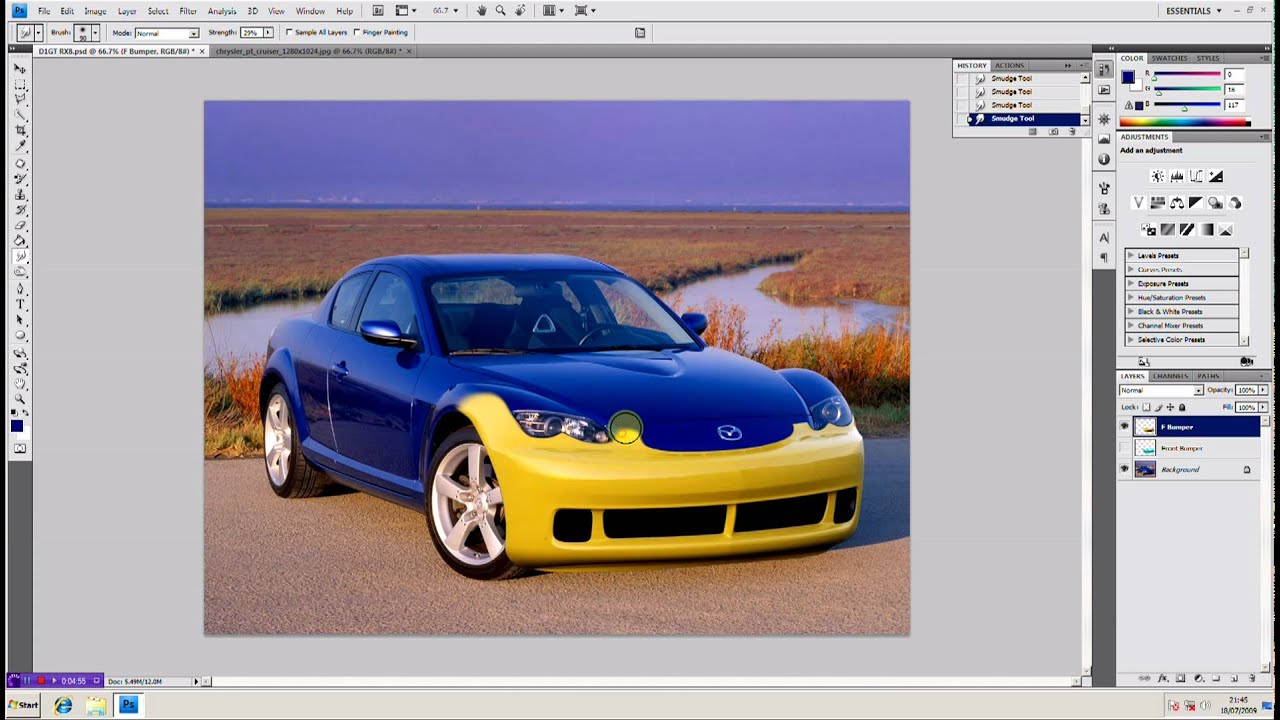Select the Horizontal Type tool

tap(20, 303)
